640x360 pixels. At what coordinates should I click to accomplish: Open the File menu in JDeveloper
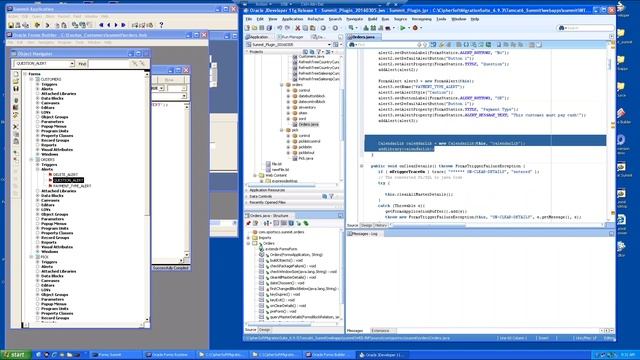pos(249,19)
